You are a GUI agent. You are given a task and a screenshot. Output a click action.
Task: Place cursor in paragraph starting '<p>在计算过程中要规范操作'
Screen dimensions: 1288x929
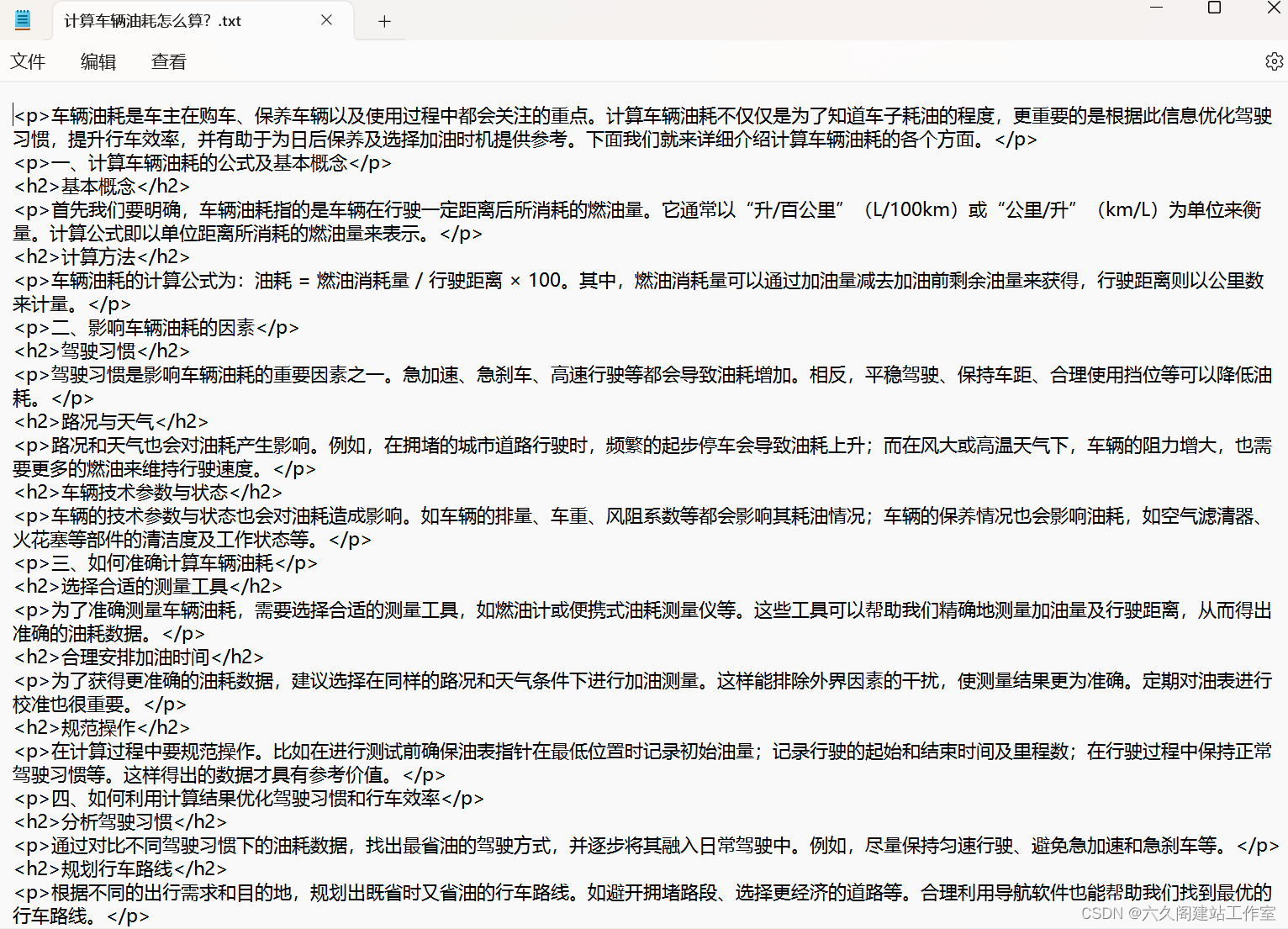pos(643,763)
